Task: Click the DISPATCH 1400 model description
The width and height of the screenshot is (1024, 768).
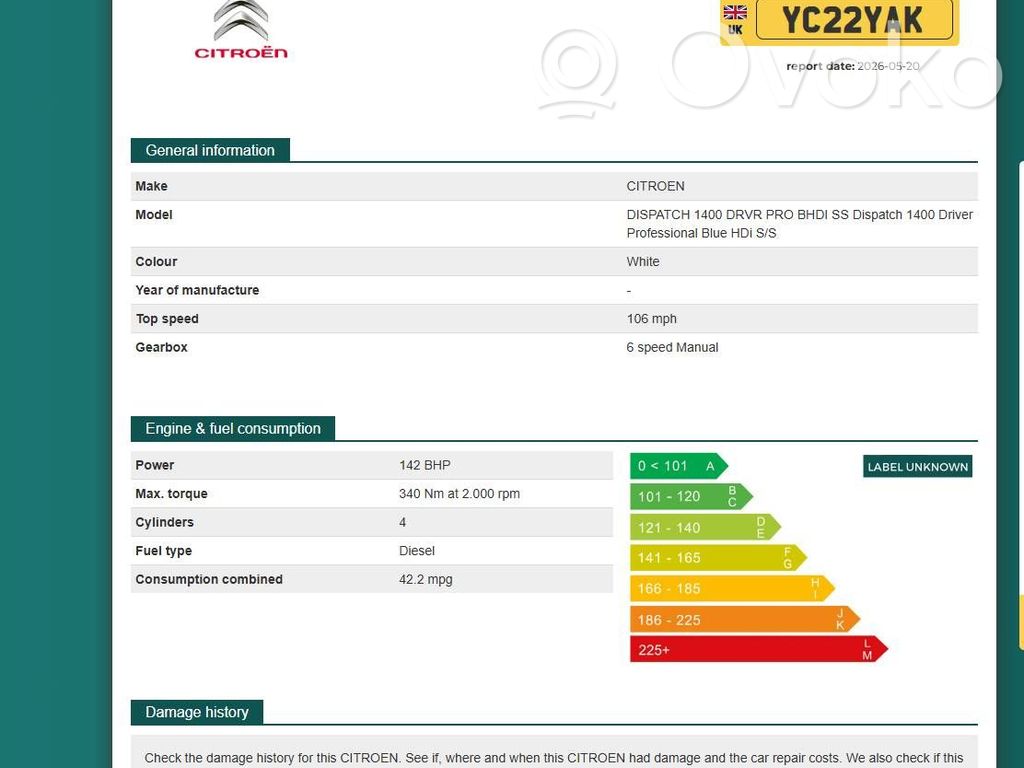Action: [799, 223]
